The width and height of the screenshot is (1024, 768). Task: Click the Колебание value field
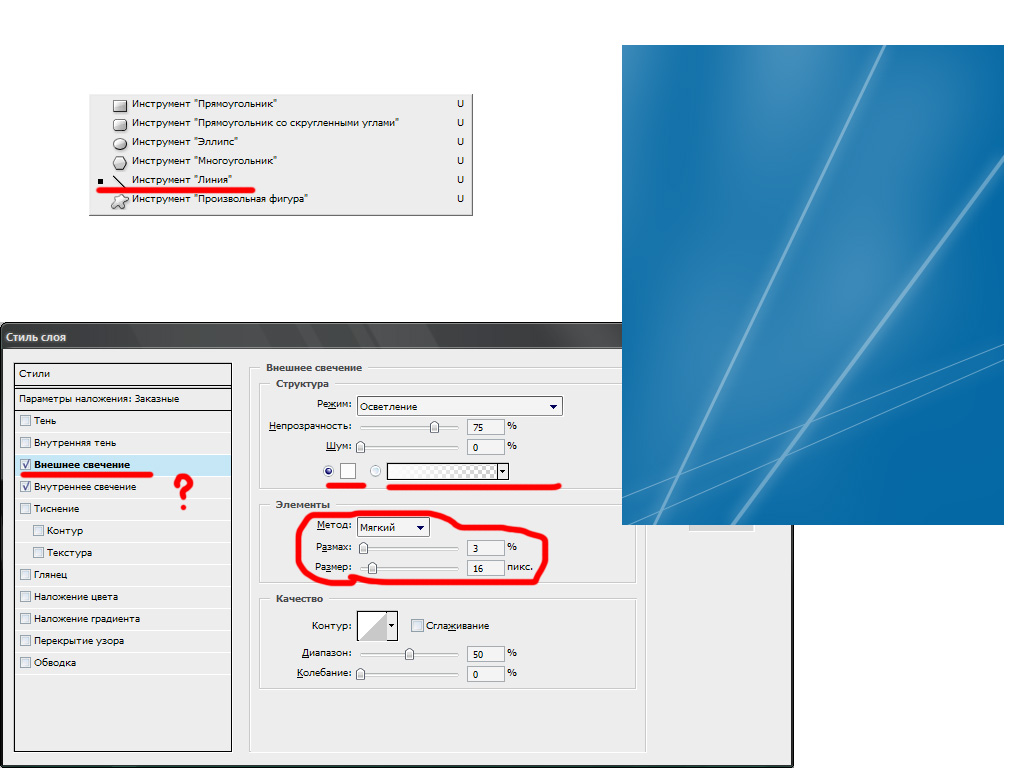[x=486, y=674]
